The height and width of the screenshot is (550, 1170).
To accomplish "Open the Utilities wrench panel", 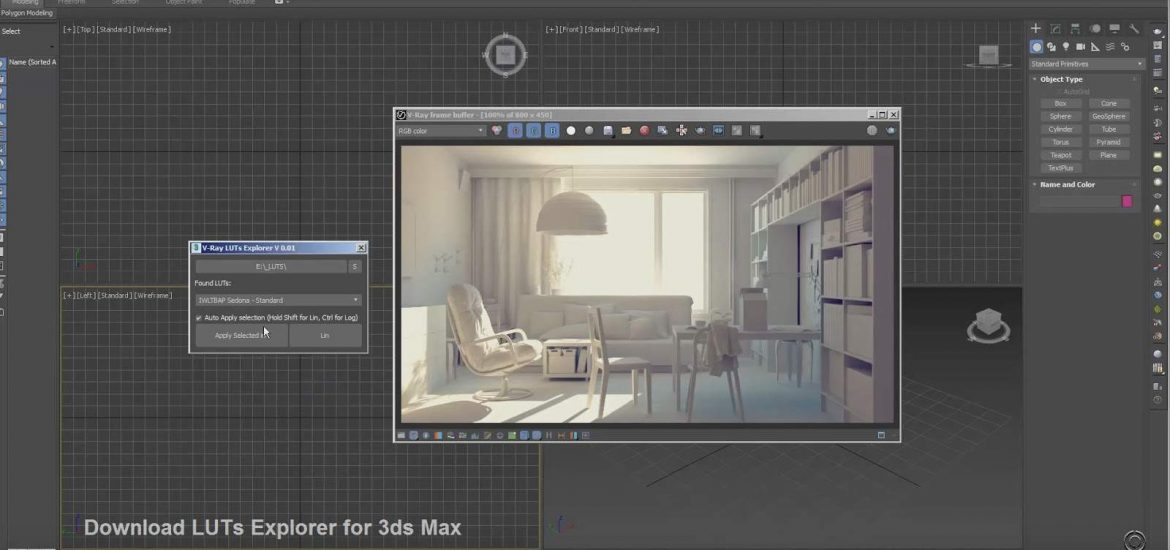I will coord(1134,29).
